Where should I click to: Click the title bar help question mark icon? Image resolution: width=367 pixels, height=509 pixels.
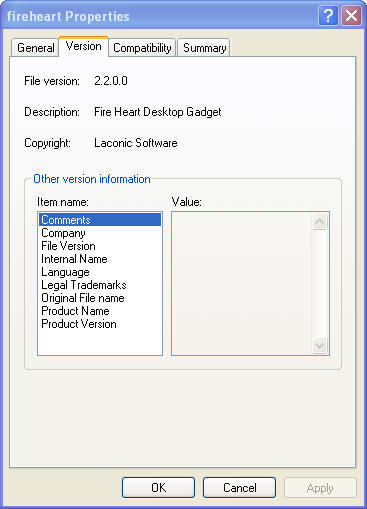(328, 16)
